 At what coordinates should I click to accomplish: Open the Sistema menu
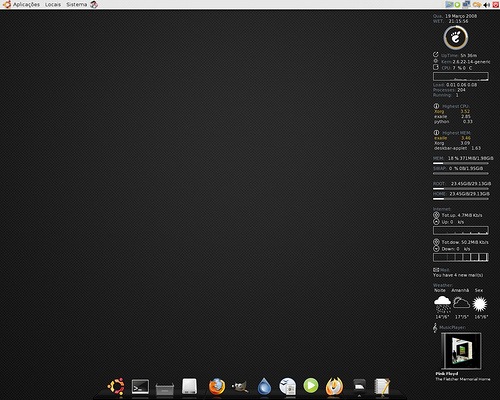point(76,4)
